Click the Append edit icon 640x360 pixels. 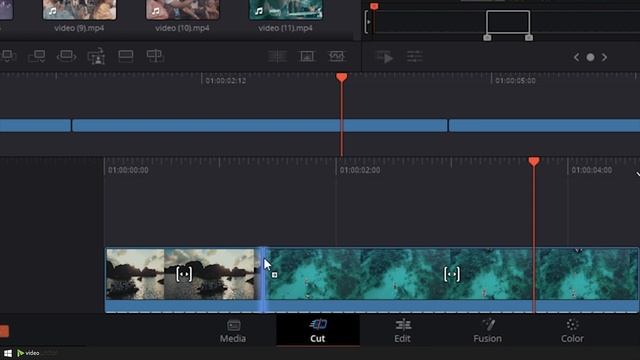[x=36, y=56]
